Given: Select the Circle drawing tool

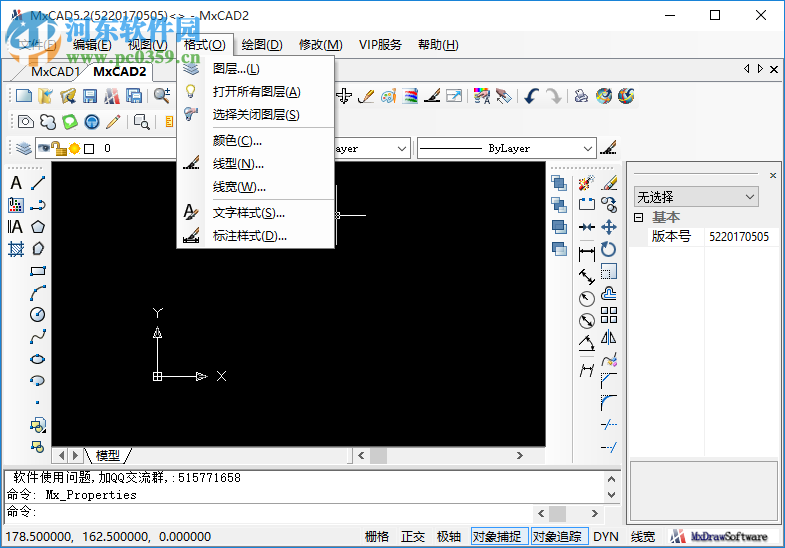Looking at the screenshot, I should point(38,314).
